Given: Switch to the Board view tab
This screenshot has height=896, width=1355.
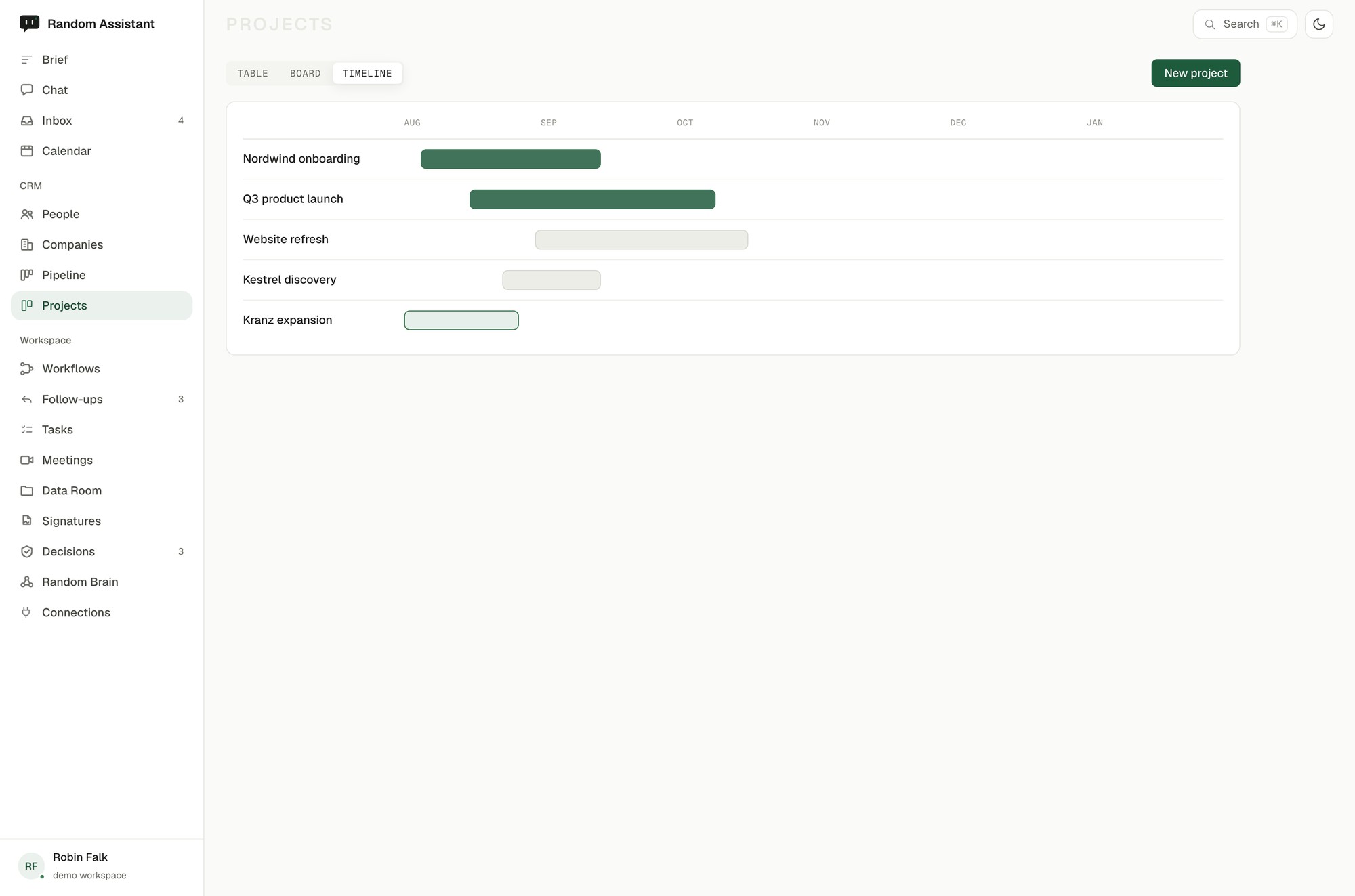Looking at the screenshot, I should coord(305,73).
